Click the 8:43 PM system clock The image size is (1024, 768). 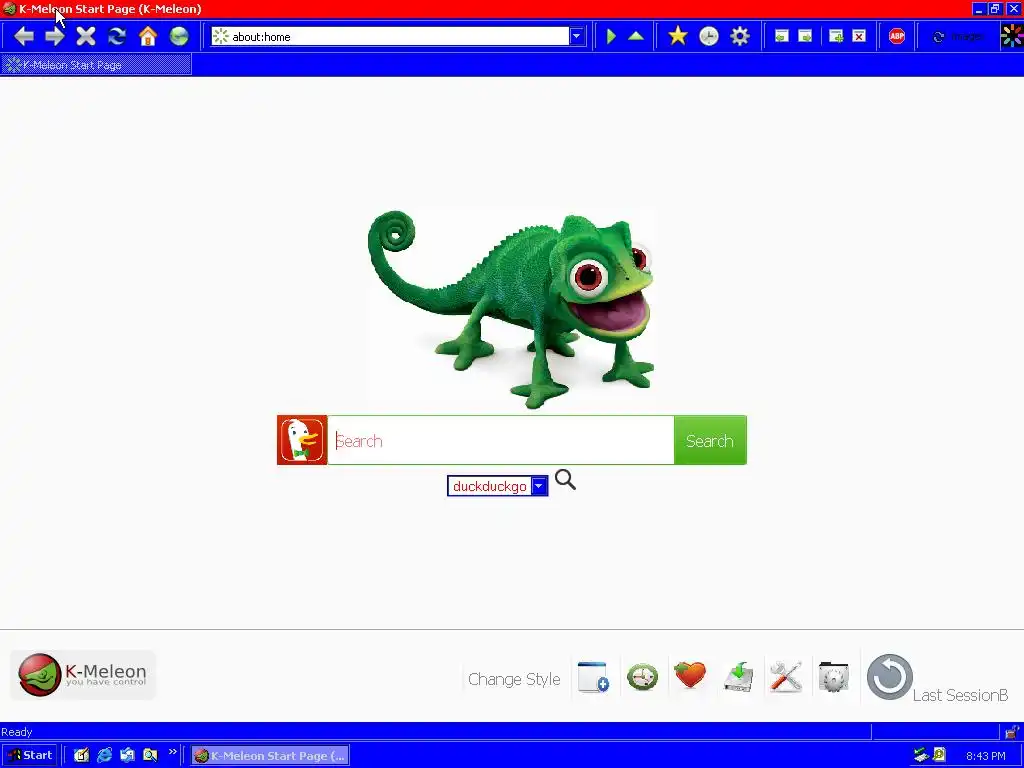pos(985,756)
